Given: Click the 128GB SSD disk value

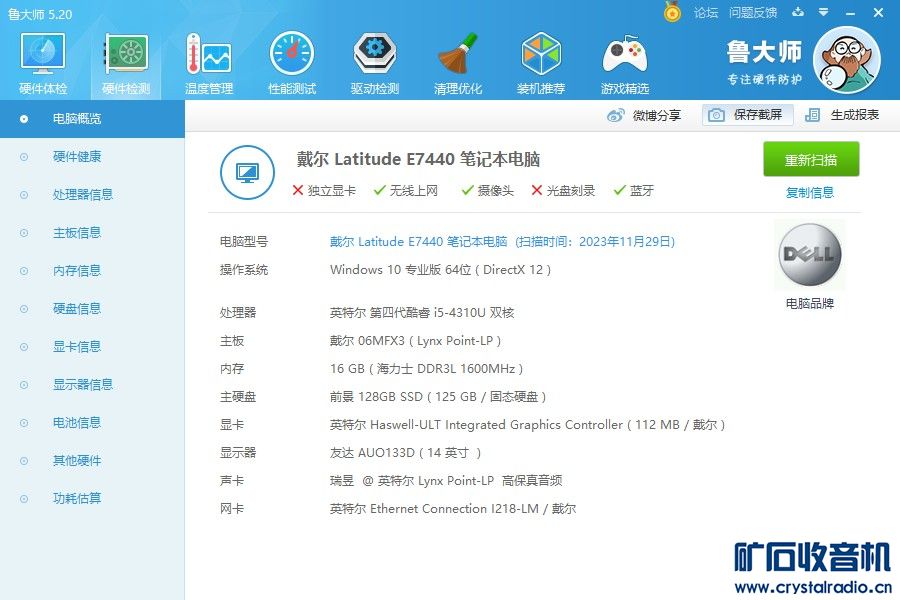Looking at the screenshot, I should [438, 397].
